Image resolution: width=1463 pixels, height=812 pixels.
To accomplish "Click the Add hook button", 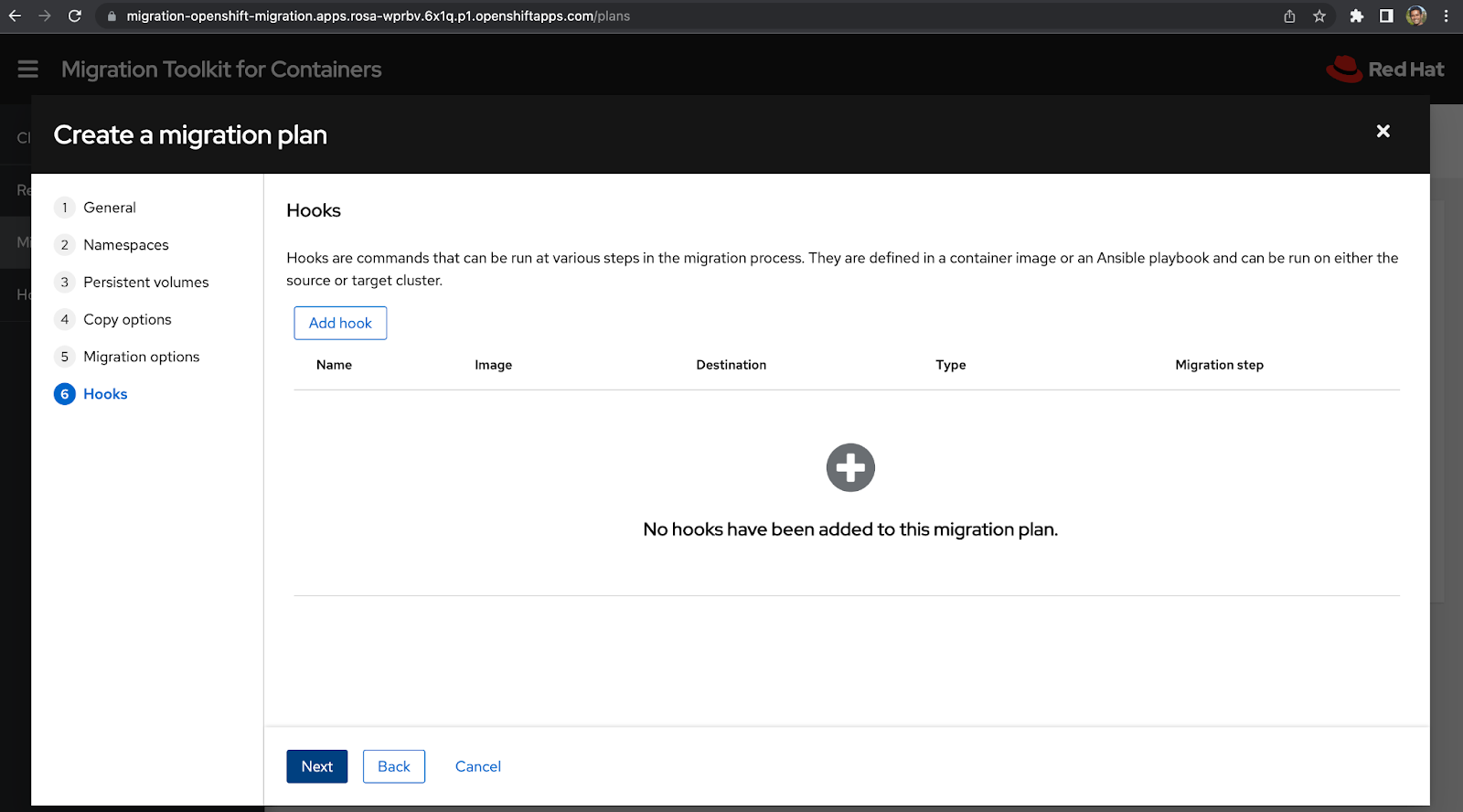I will point(340,323).
